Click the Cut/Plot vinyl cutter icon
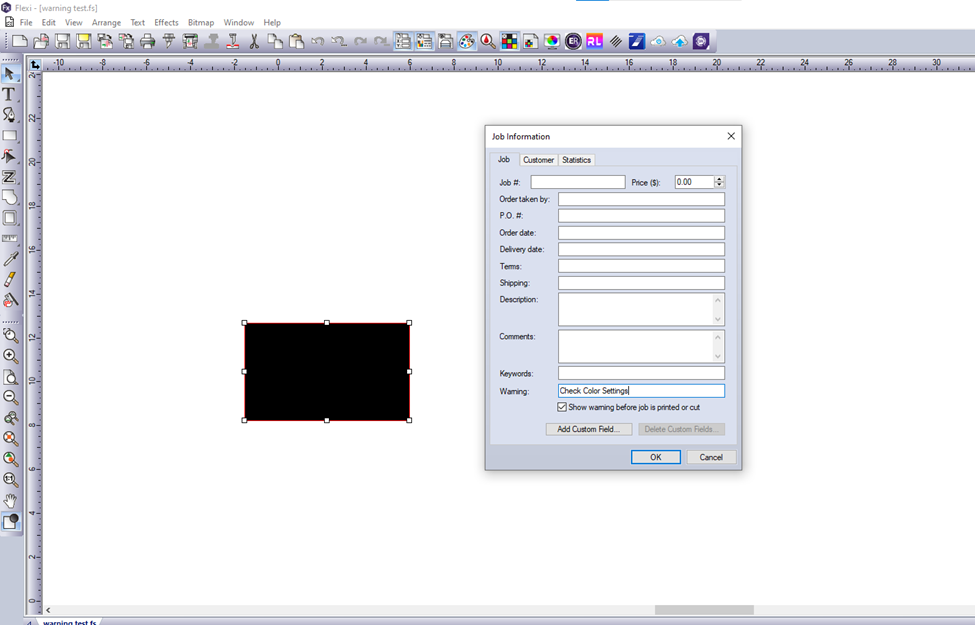 pyautogui.click(x=169, y=42)
